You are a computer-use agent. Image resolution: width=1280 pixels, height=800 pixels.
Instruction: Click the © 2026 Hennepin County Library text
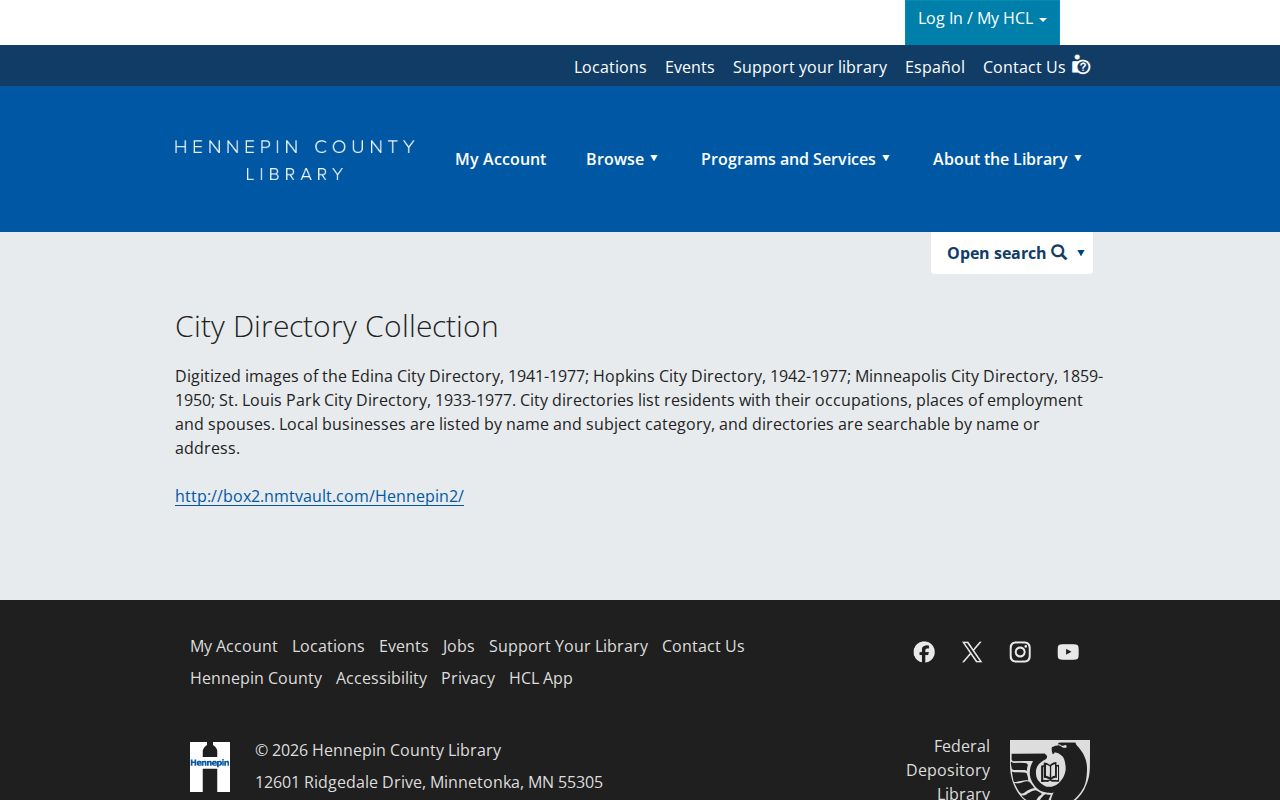pyautogui.click(x=378, y=750)
